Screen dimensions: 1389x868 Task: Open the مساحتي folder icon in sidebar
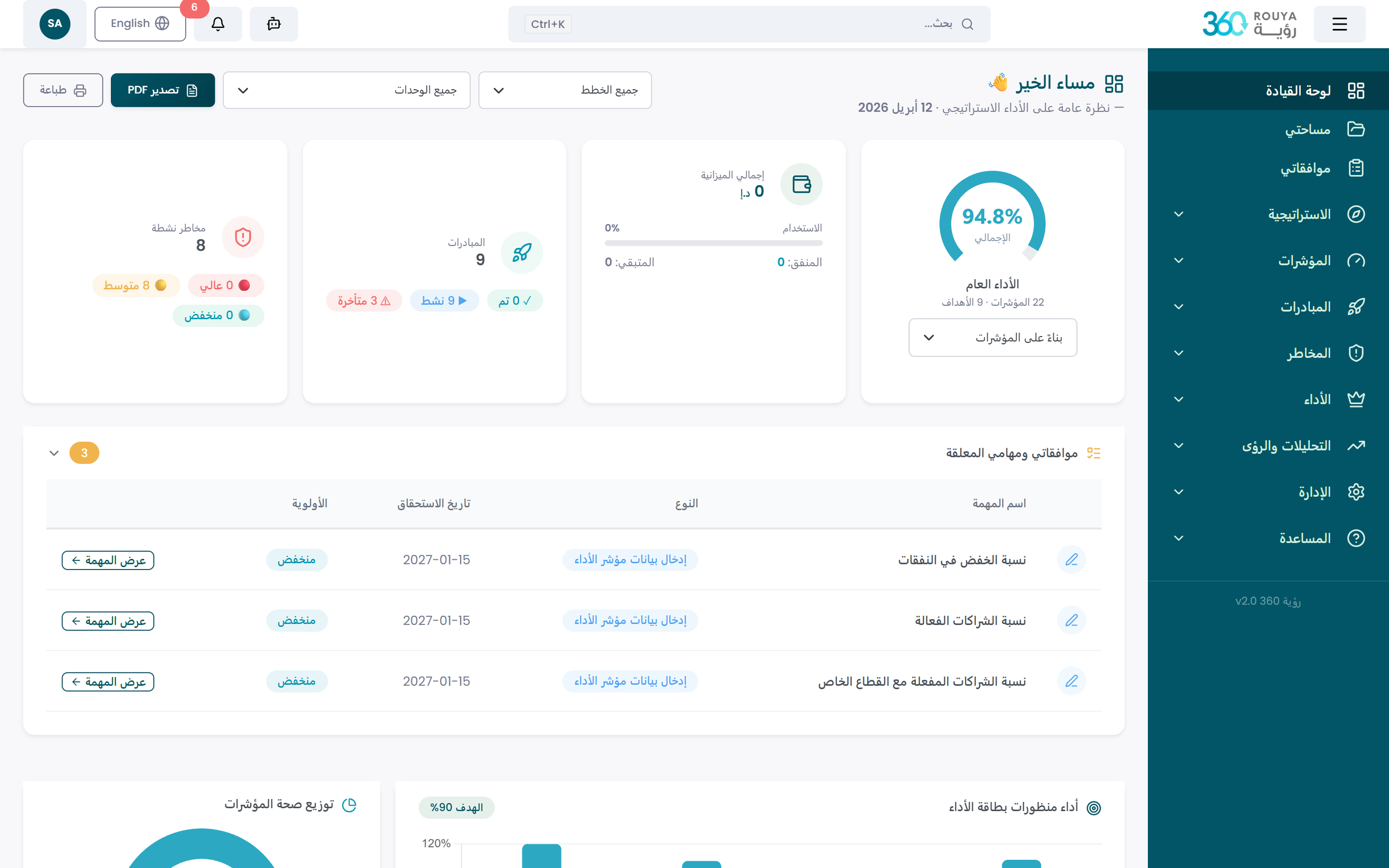pyautogui.click(x=1357, y=129)
